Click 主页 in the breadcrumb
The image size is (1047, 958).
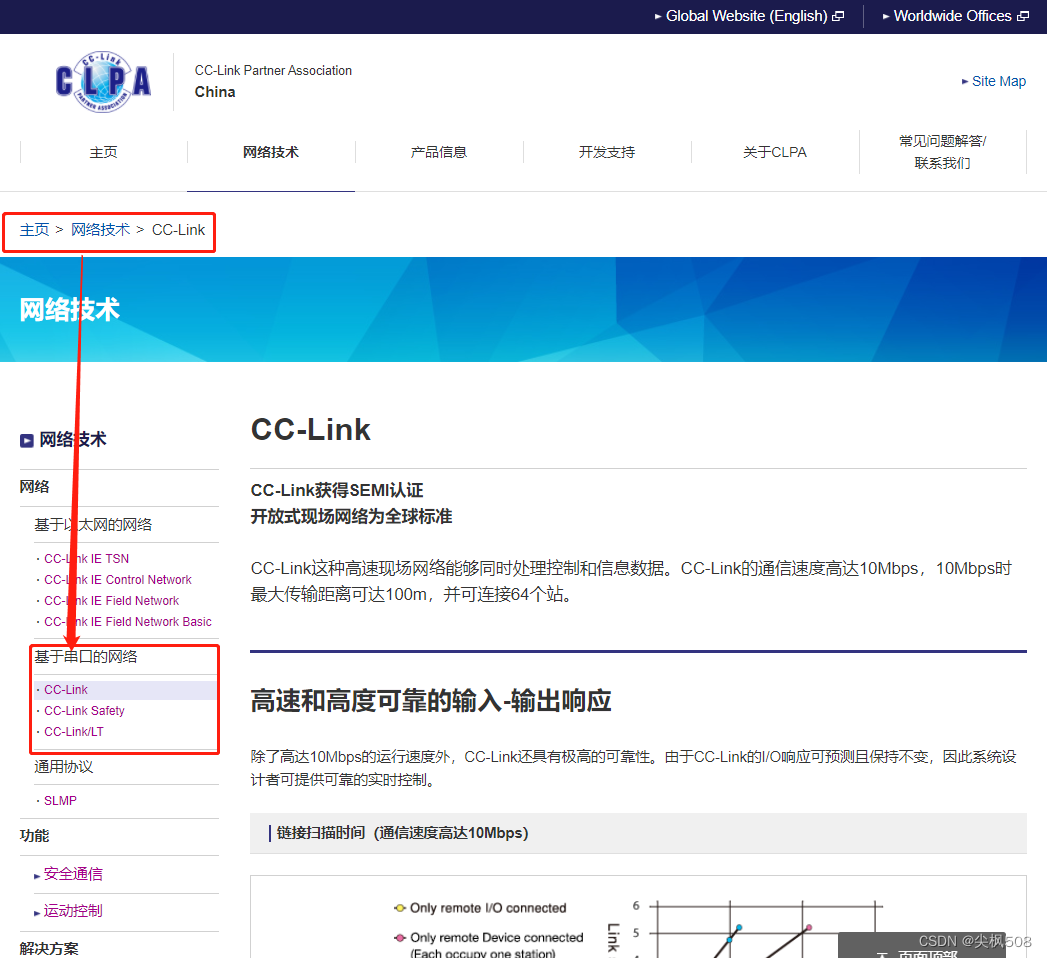click(x=34, y=230)
